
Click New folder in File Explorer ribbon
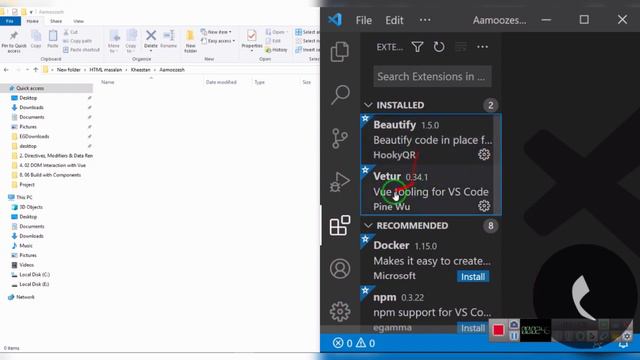pyautogui.click(x=190, y=41)
